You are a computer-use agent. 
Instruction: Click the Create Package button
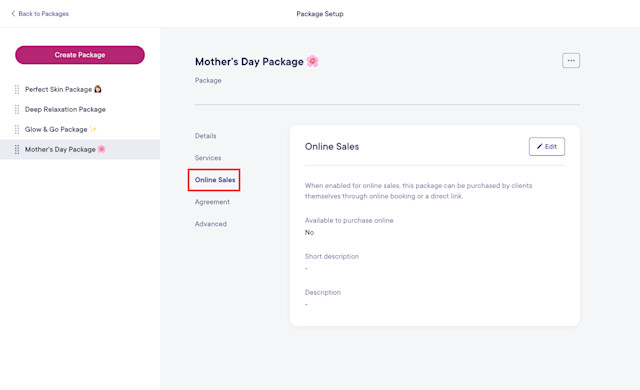(80, 55)
